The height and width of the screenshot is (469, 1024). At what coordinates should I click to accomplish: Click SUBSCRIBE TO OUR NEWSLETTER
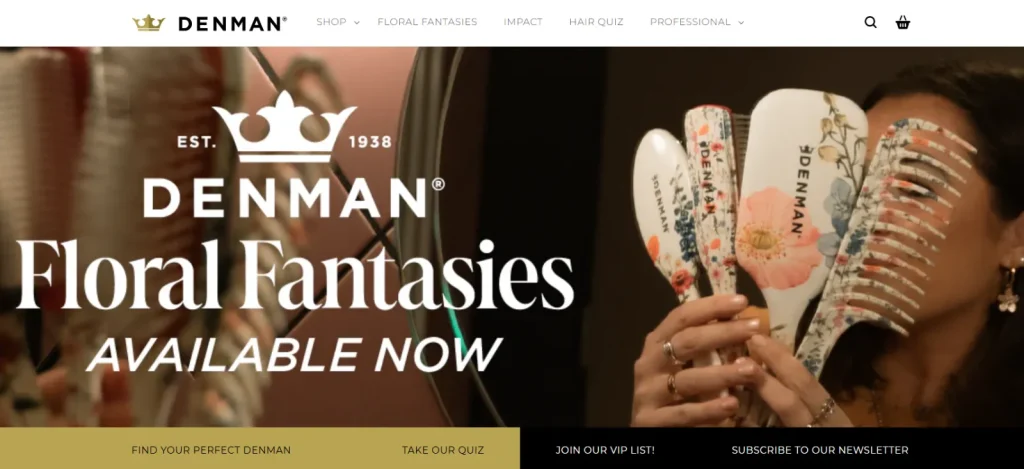click(x=820, y=450)
